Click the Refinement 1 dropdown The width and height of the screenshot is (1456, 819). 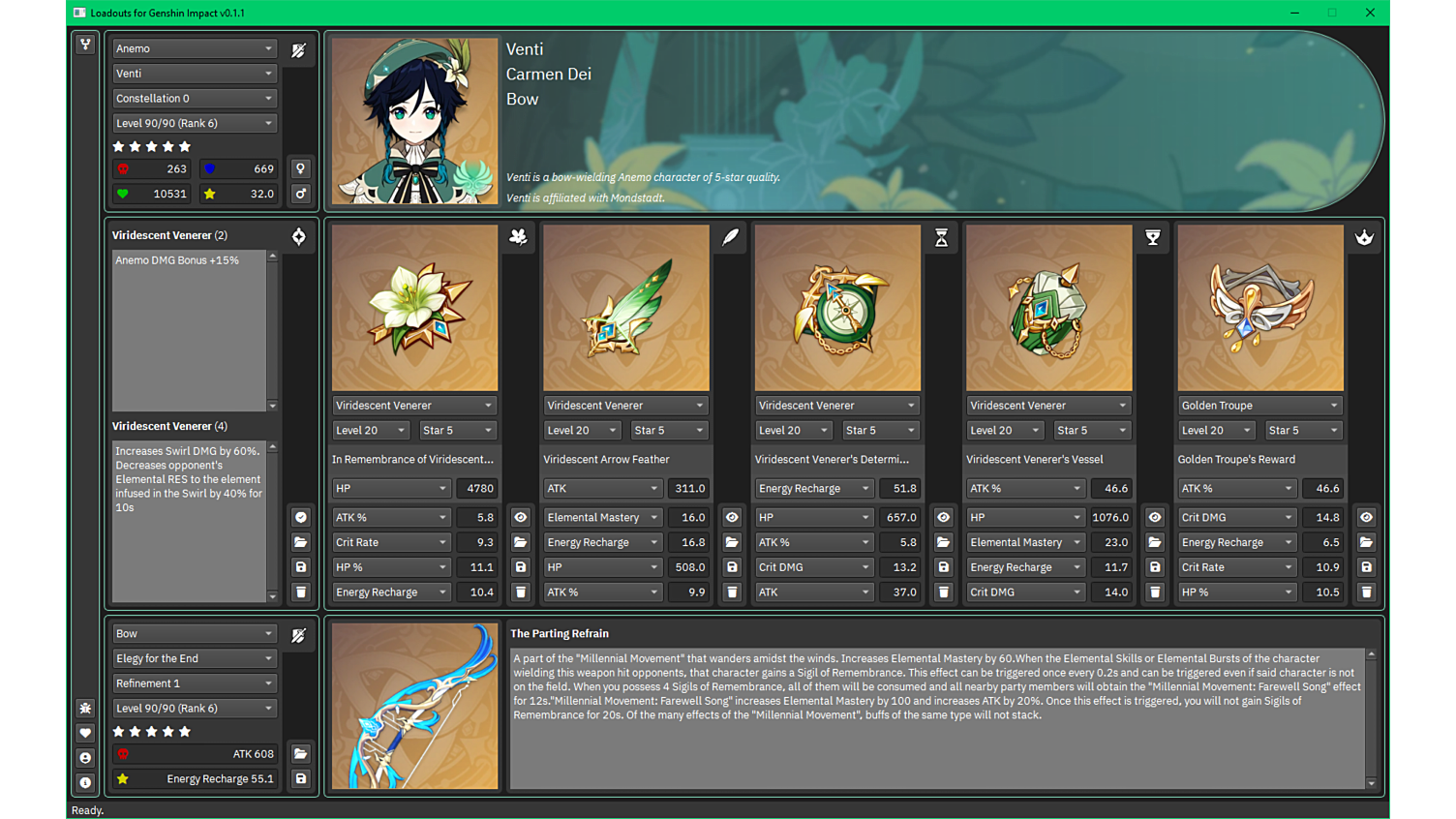195,683
